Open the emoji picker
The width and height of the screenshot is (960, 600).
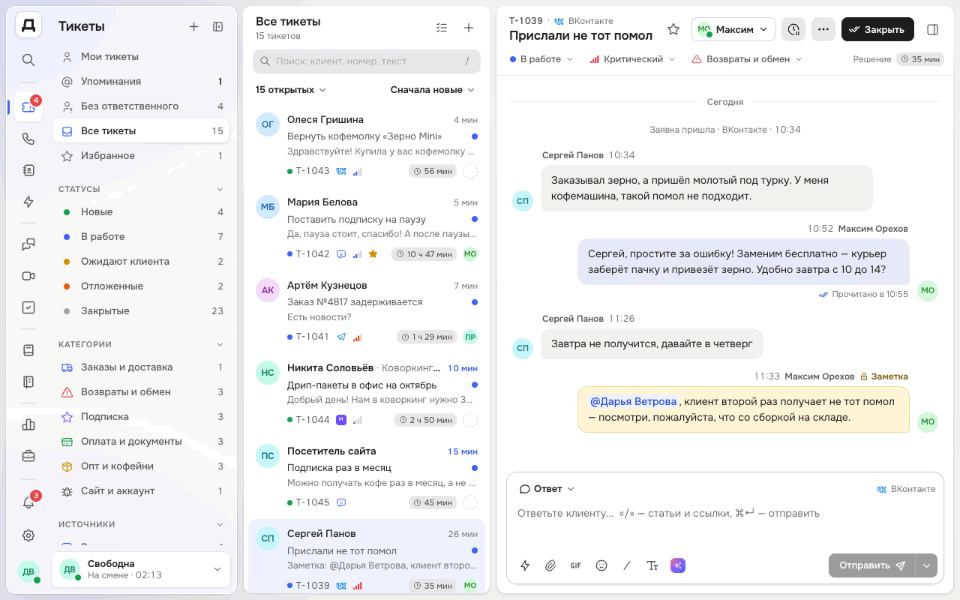point(601,565)
